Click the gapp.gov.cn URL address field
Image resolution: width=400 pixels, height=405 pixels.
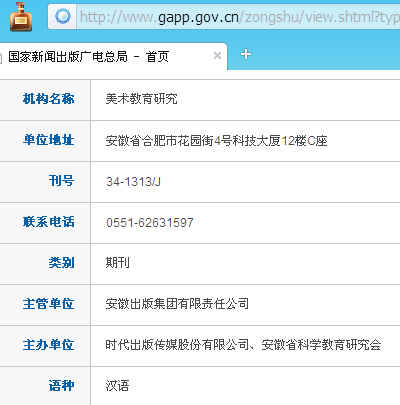pos(238,17)
